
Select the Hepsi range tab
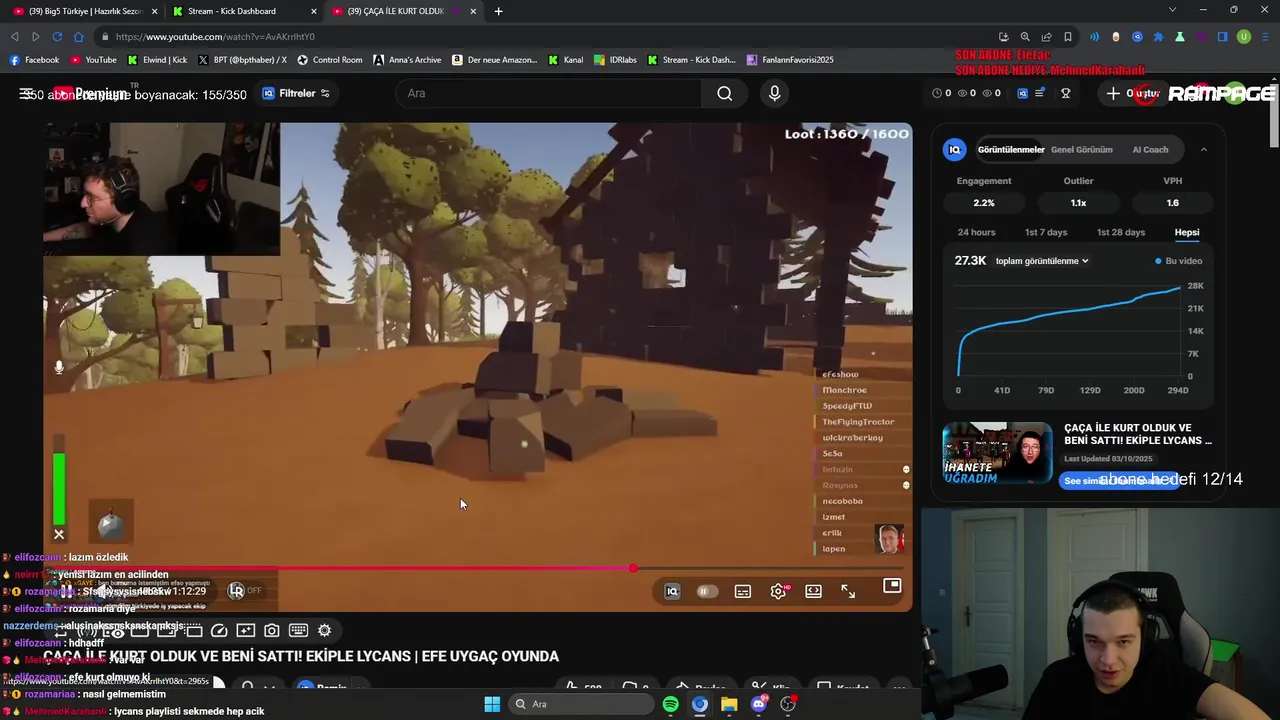coord(1187,232)
